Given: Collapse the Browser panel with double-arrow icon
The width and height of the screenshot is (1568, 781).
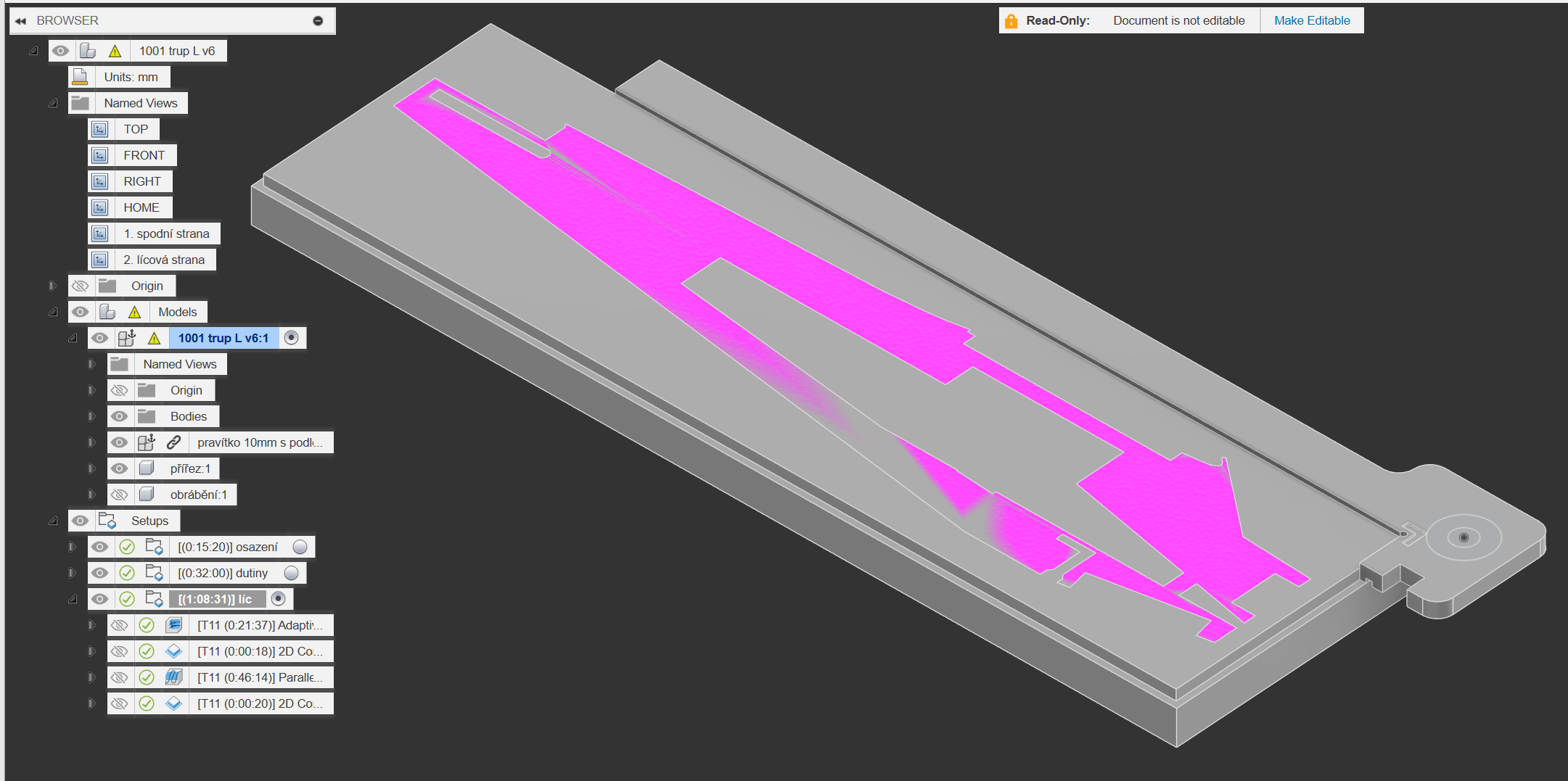Looking at the screenshot, I should pyautogui.click(x=20, y=21).
